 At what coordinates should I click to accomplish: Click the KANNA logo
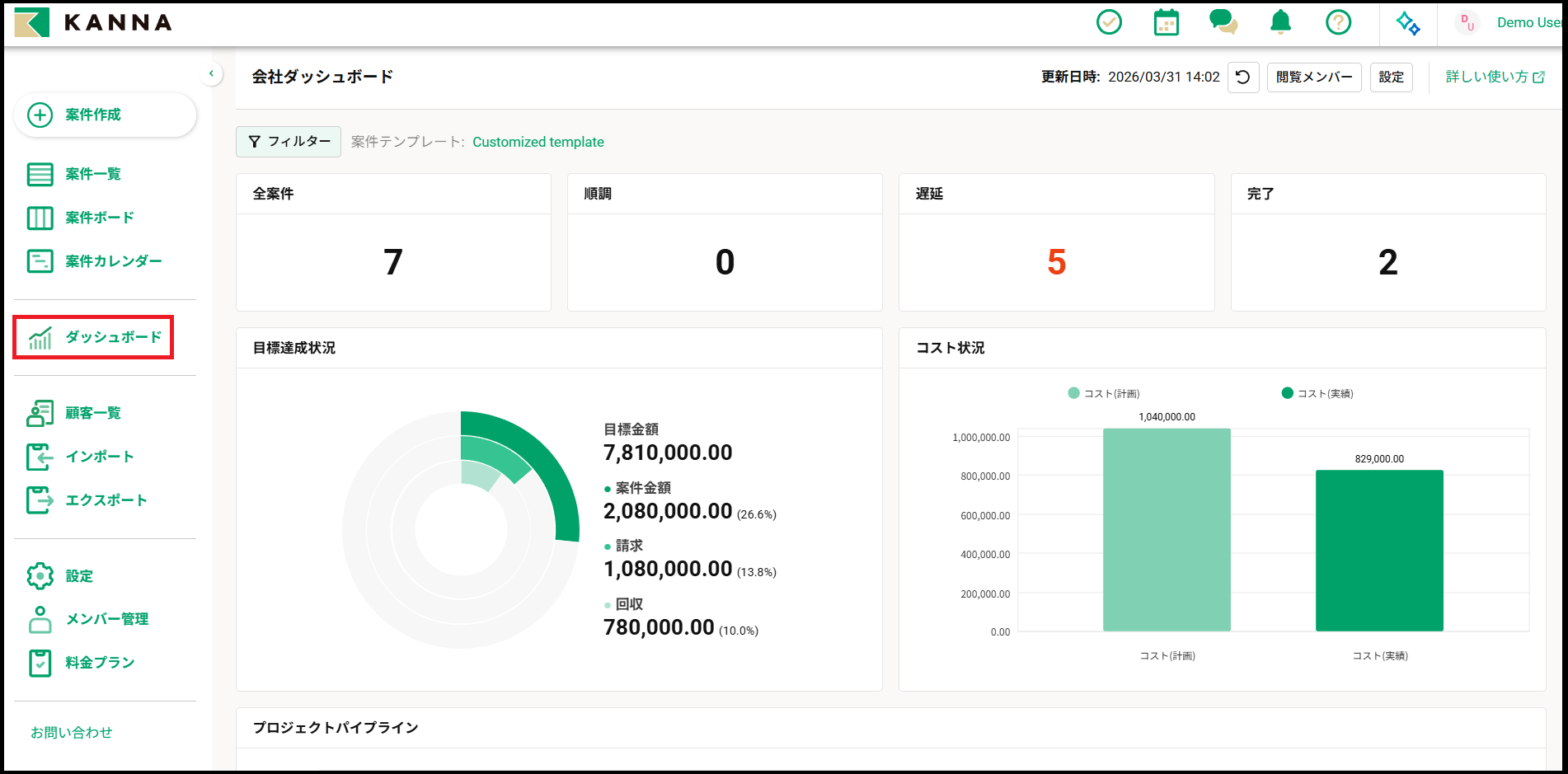tap(93, 22)
